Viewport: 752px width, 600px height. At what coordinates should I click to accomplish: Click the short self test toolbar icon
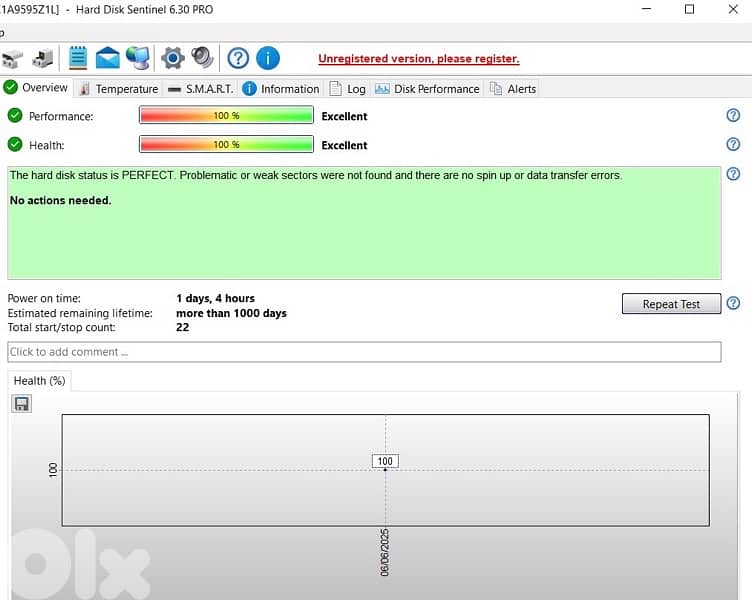(x=12, y=59)
